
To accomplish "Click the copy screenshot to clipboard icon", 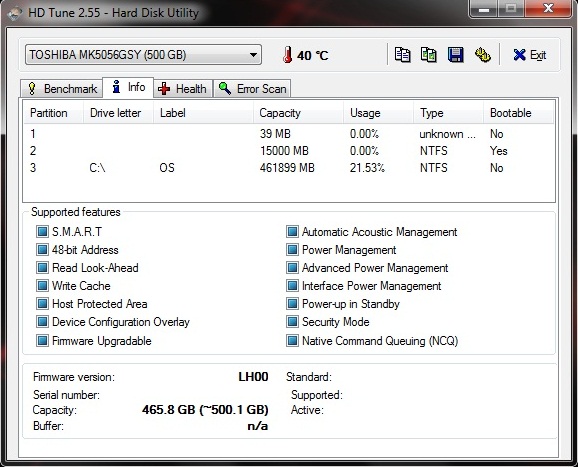I will (x=429, y=55).
